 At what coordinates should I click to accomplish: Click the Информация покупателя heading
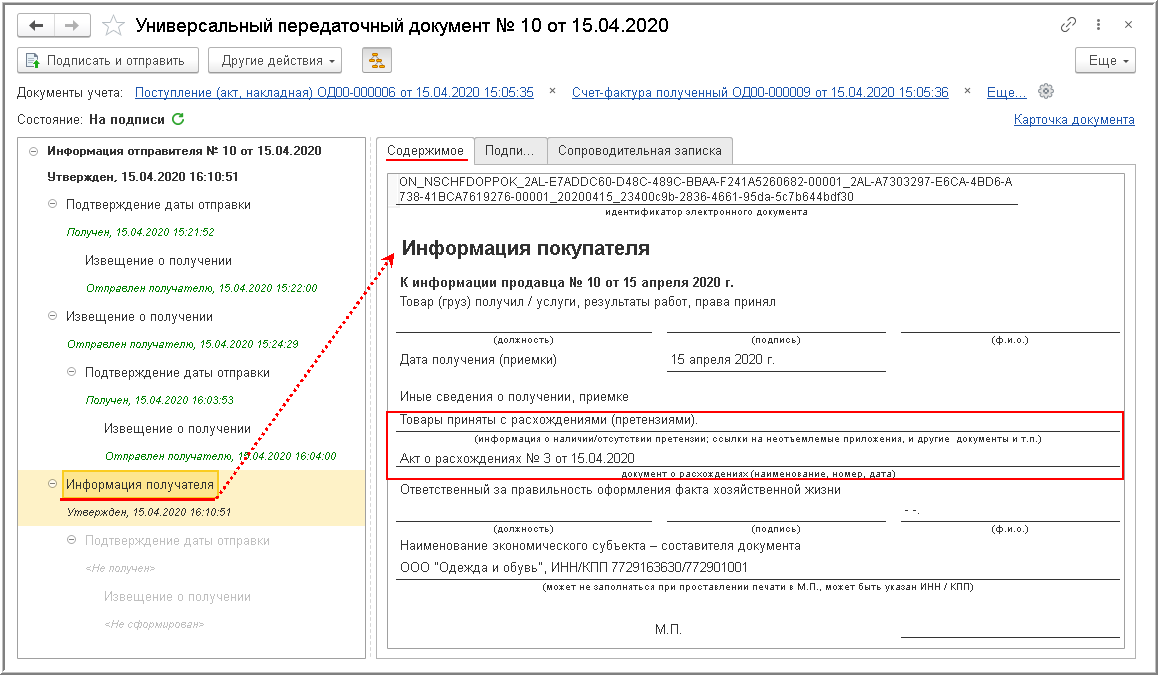525,248
